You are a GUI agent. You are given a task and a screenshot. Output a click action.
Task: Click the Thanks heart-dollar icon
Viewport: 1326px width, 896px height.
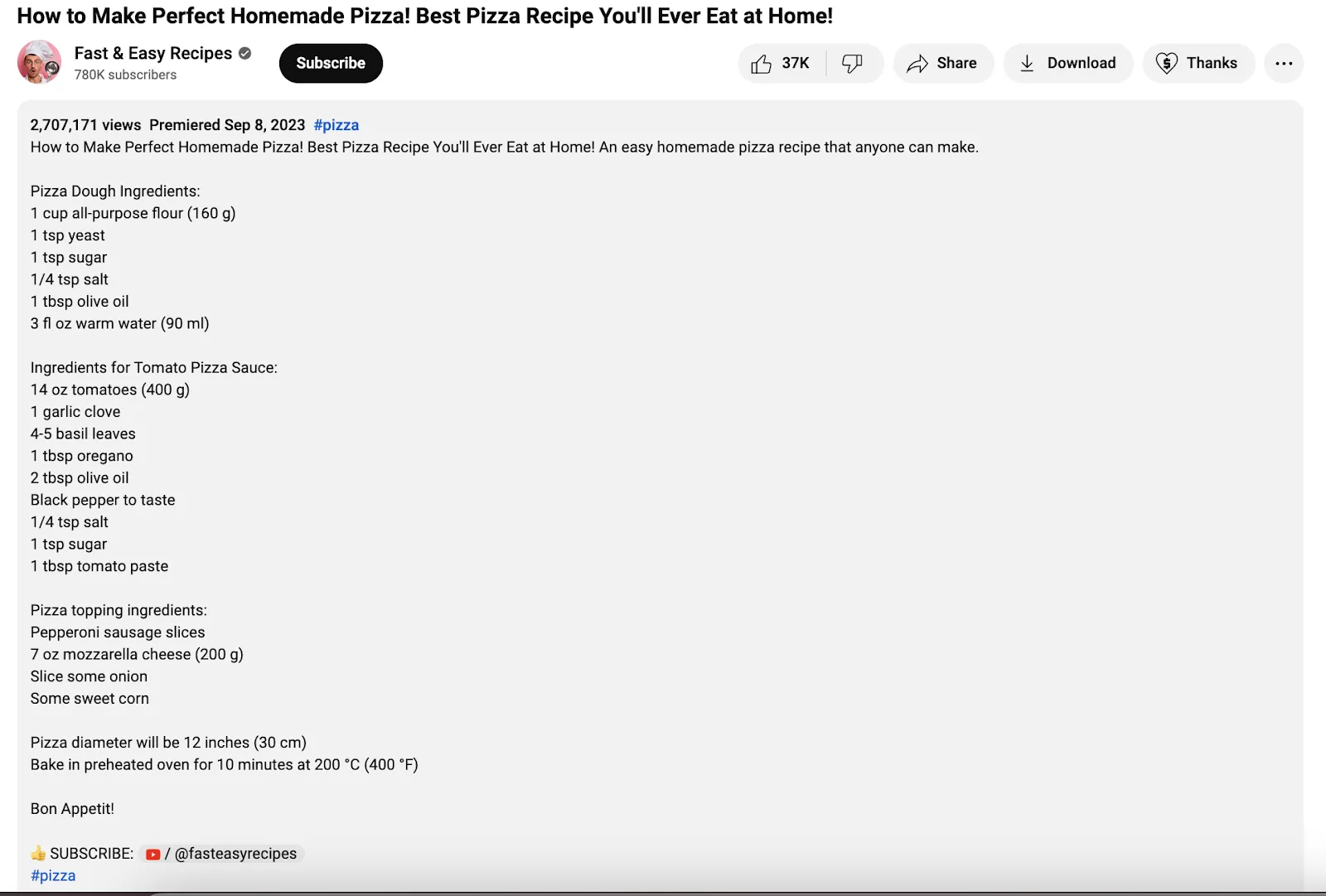1166,64
